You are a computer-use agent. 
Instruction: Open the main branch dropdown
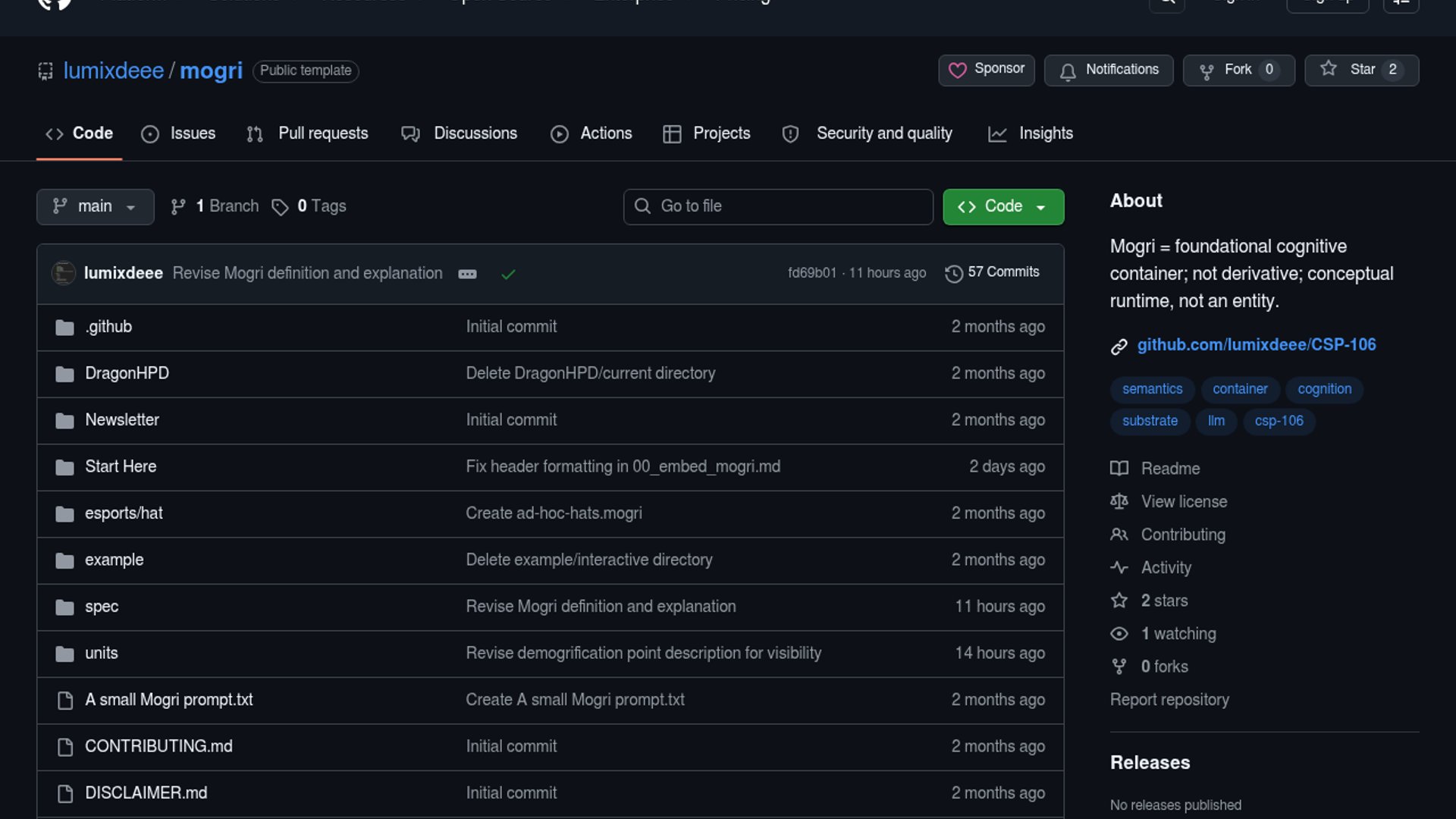[95, 206]
